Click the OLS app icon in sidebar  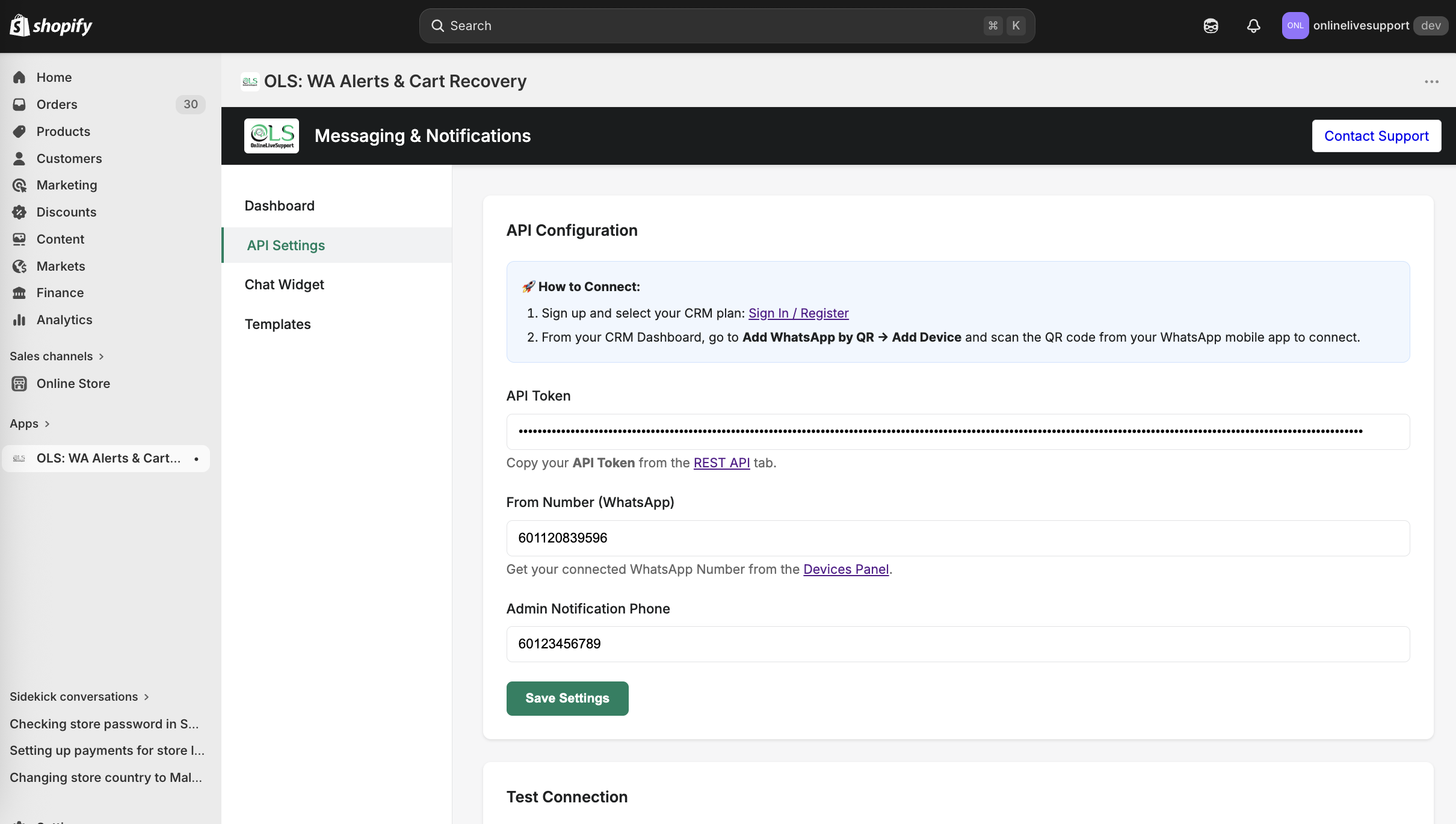pos(19,458)
